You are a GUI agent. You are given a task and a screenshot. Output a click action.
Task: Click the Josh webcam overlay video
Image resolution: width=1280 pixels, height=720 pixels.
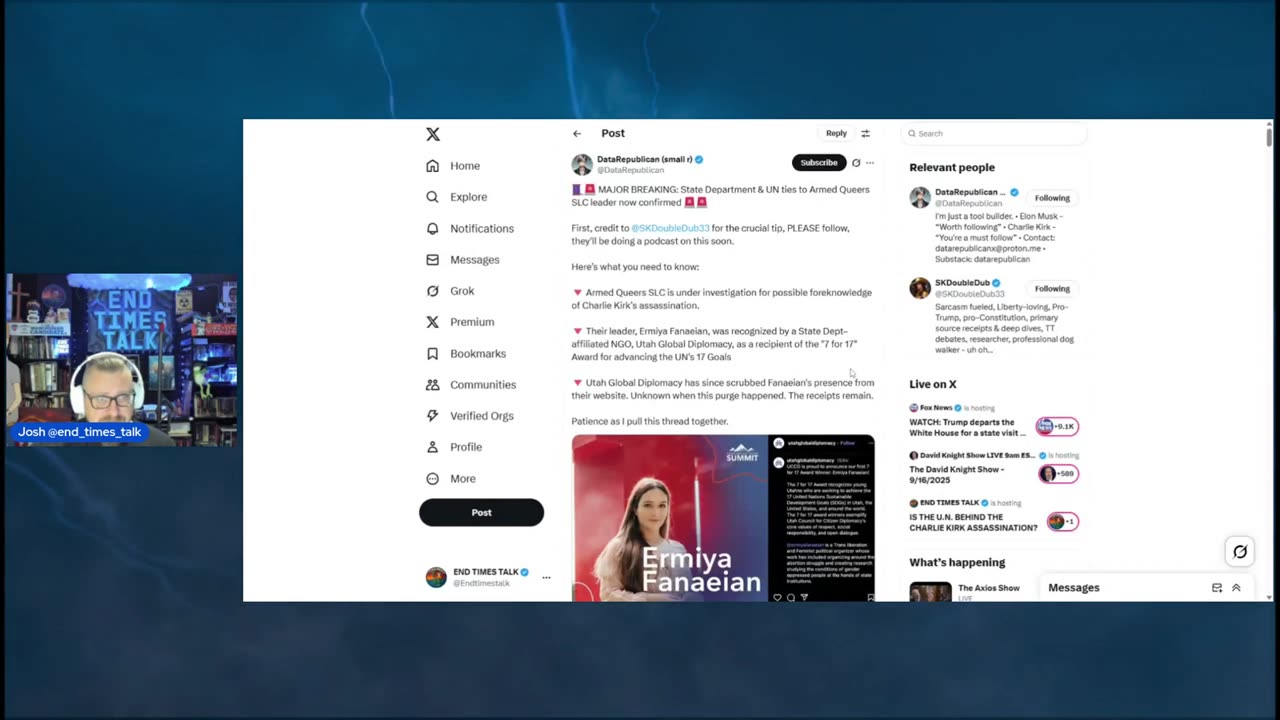point(122,359)
